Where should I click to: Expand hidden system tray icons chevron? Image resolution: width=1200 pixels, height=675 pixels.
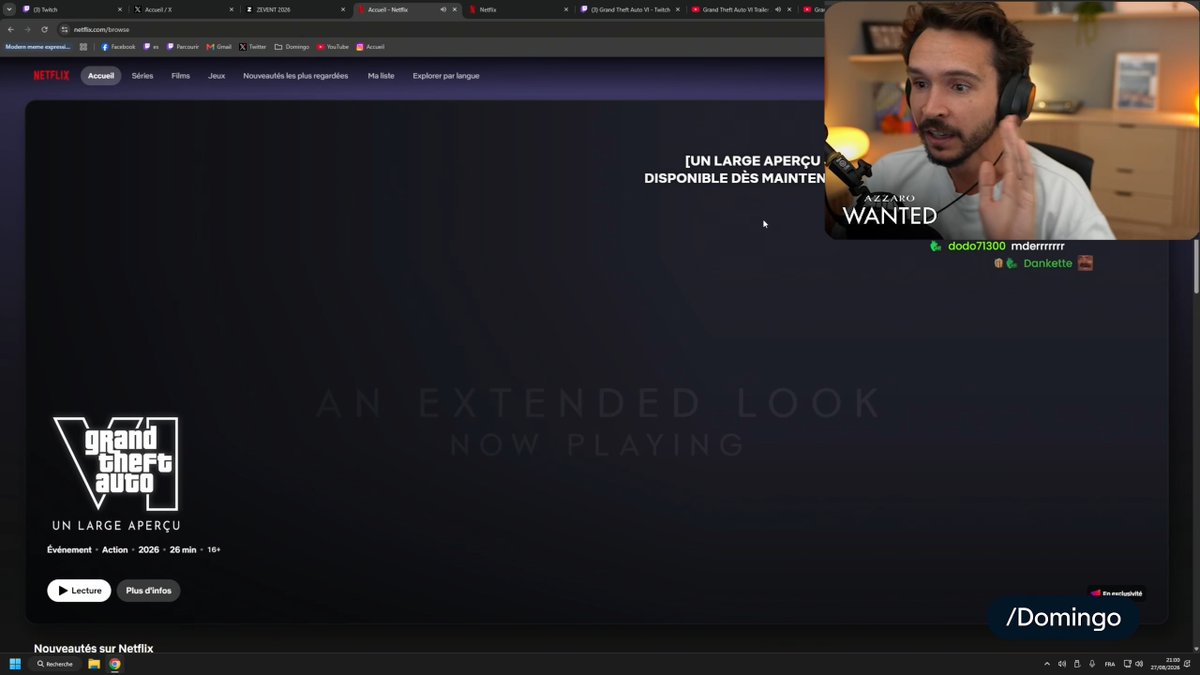tap(1047, 664)
